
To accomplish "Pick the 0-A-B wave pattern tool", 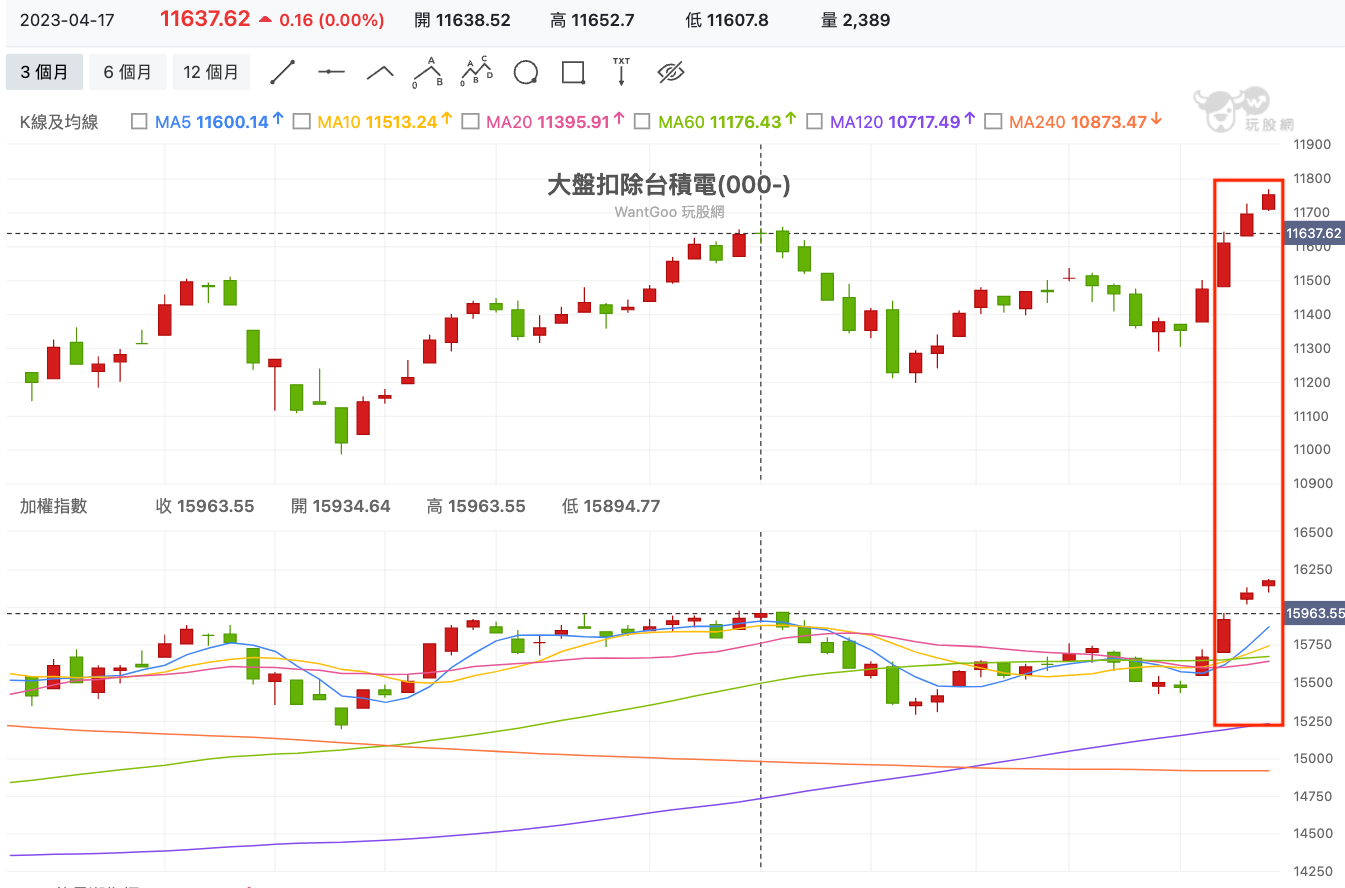I will 429,72.
